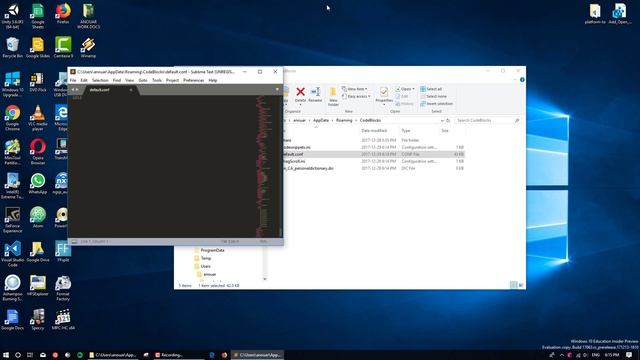This screenshot has height=360, width=640.
Task: Launch Google Chrome from the desktop
Action: click(13, 118)
